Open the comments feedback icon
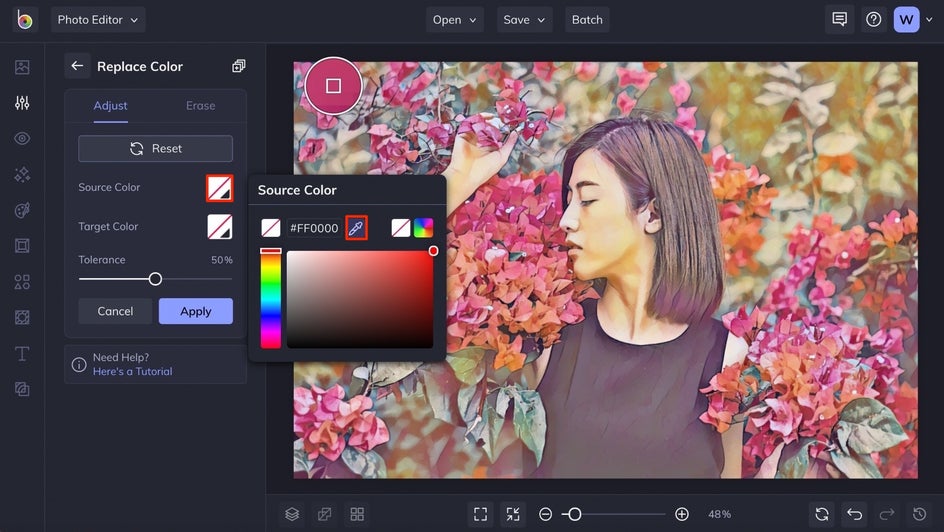This screenshot has width=944, height=532. [x=839, y=19]
